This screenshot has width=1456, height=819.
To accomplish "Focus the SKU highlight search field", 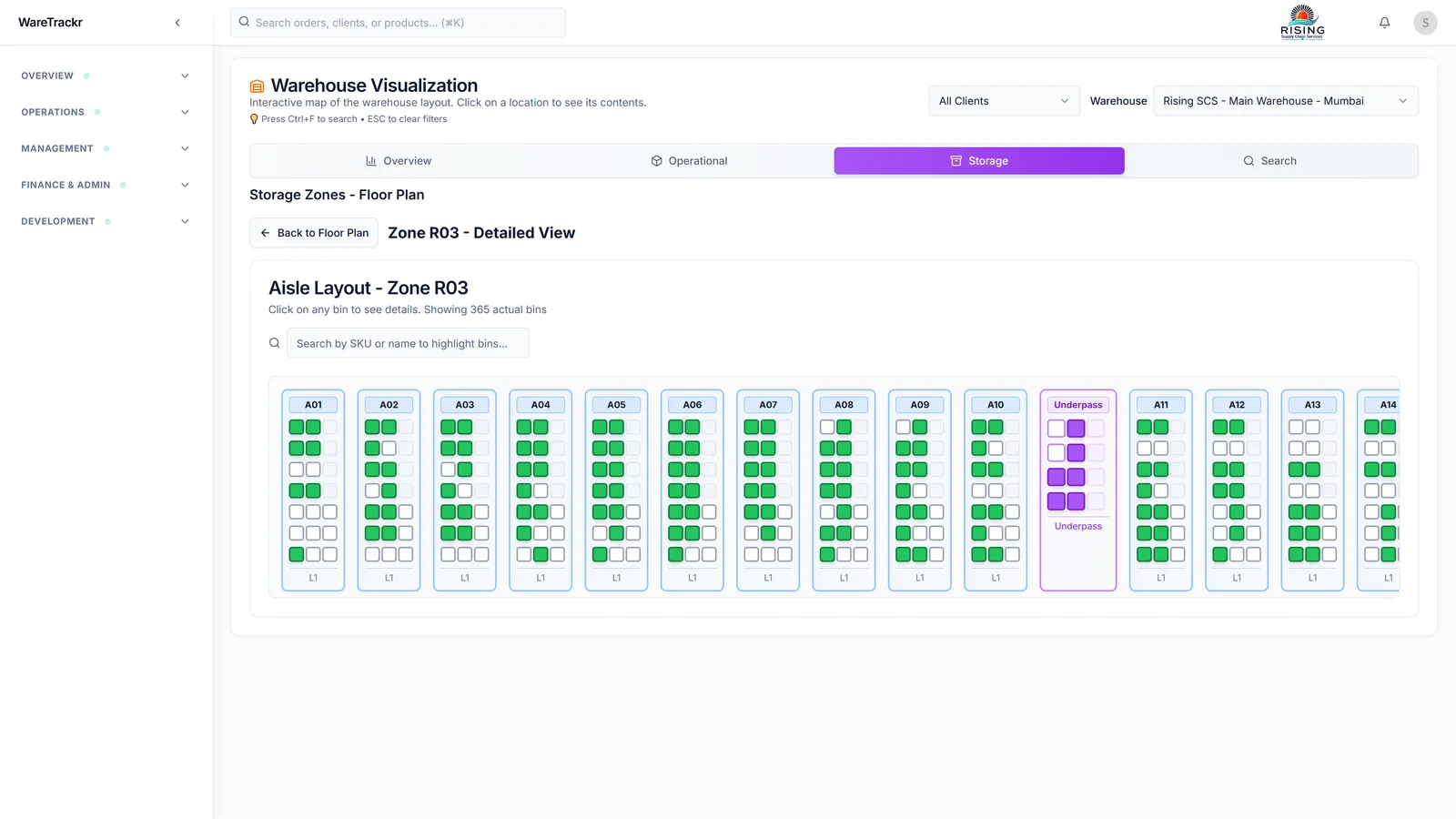I will (408, 343).
